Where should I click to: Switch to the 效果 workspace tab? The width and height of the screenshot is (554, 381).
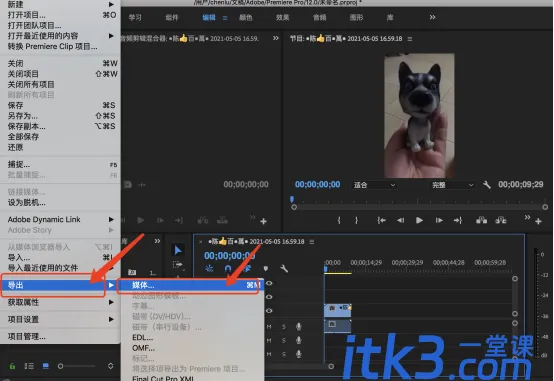(x=282, y=17)
